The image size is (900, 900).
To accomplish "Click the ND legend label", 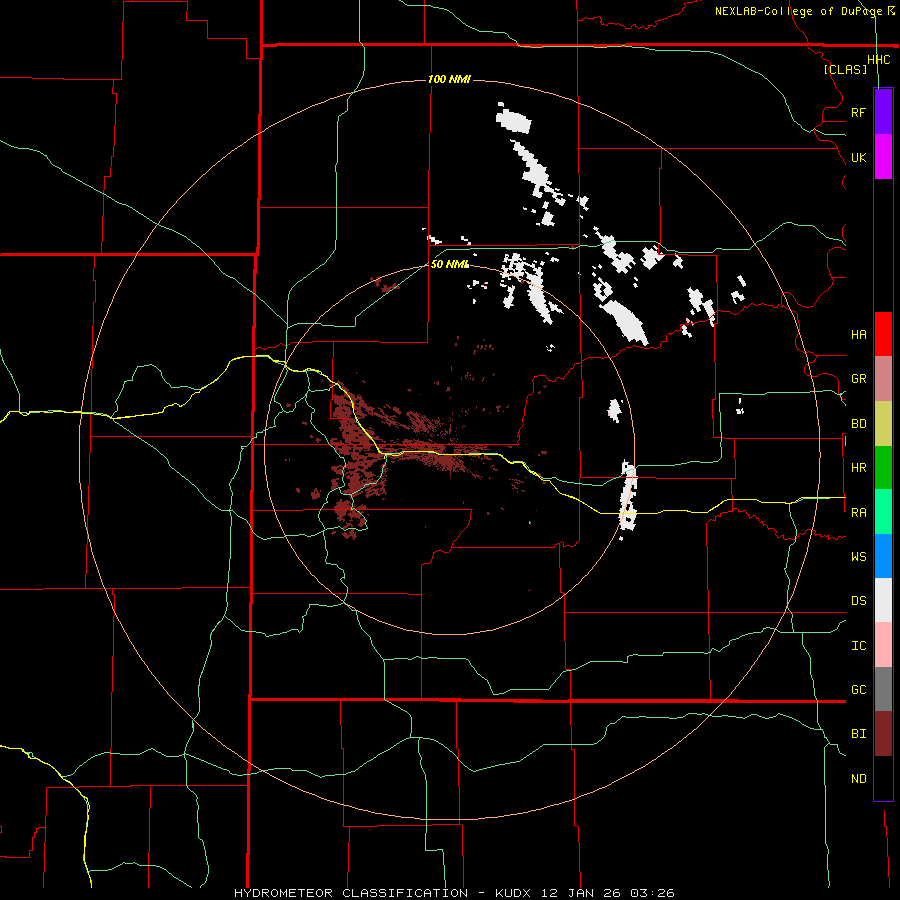I will pyautogui.click(x=859, y=779).
